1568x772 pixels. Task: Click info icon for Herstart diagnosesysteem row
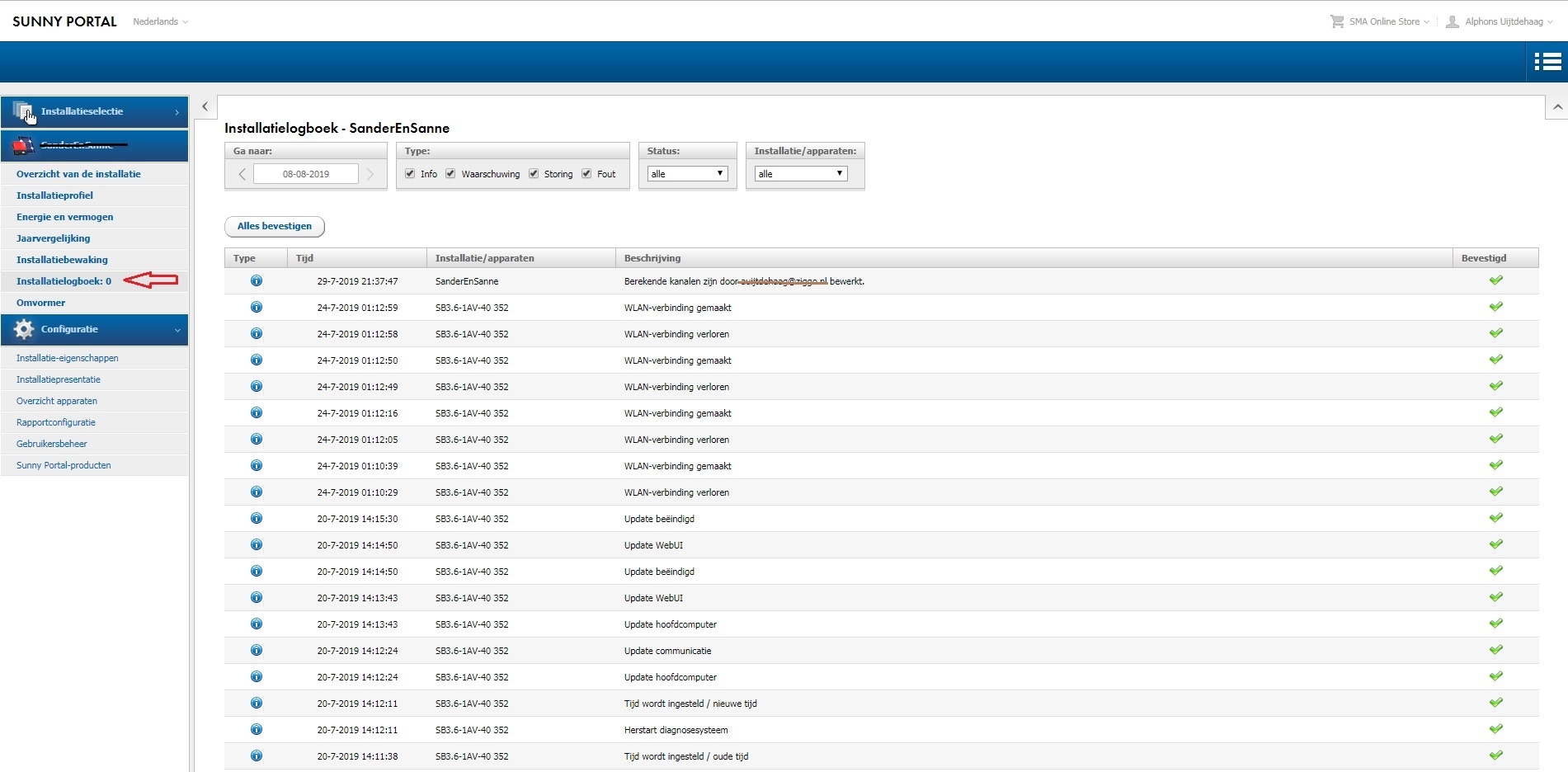(257, 730)
